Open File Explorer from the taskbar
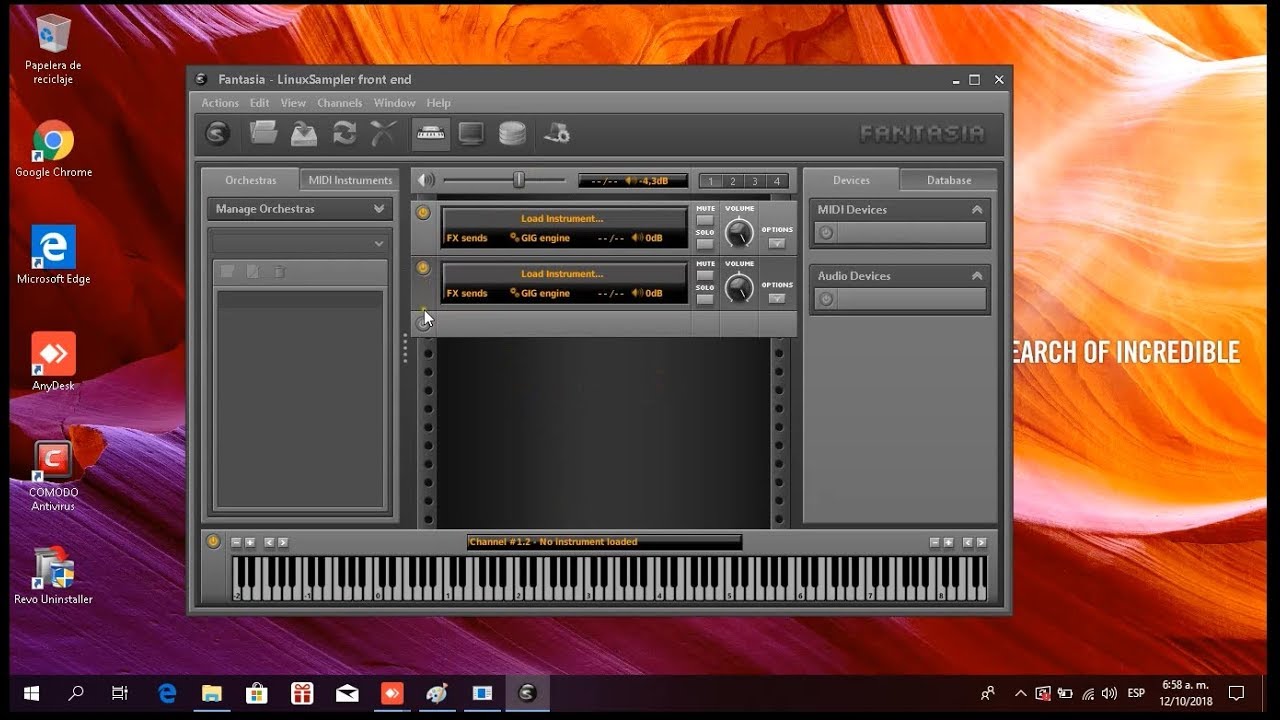The height and width of the screenshot is (720, 1280). click(212, 693)
